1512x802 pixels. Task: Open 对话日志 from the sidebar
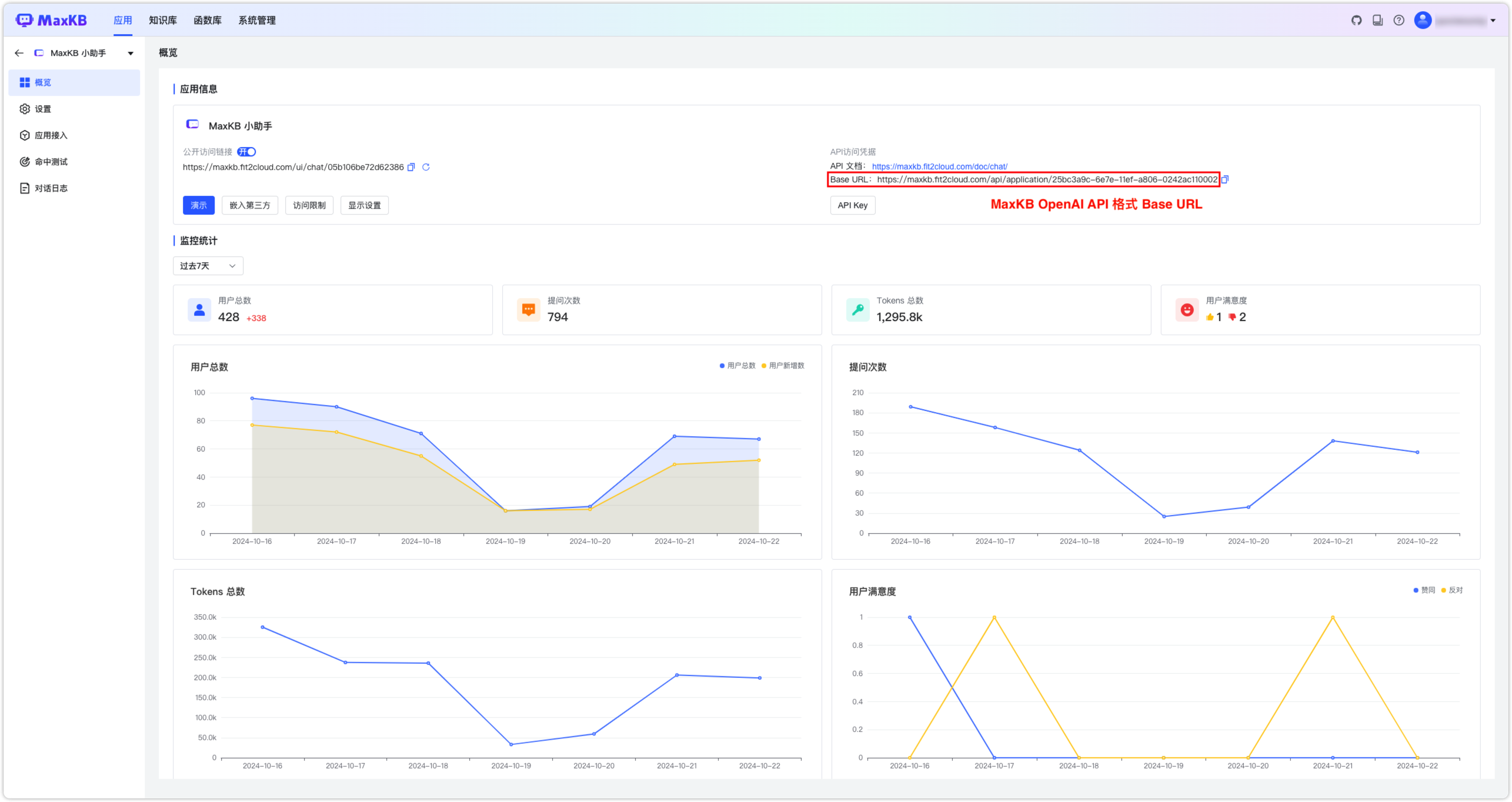[x=50, y=188]
